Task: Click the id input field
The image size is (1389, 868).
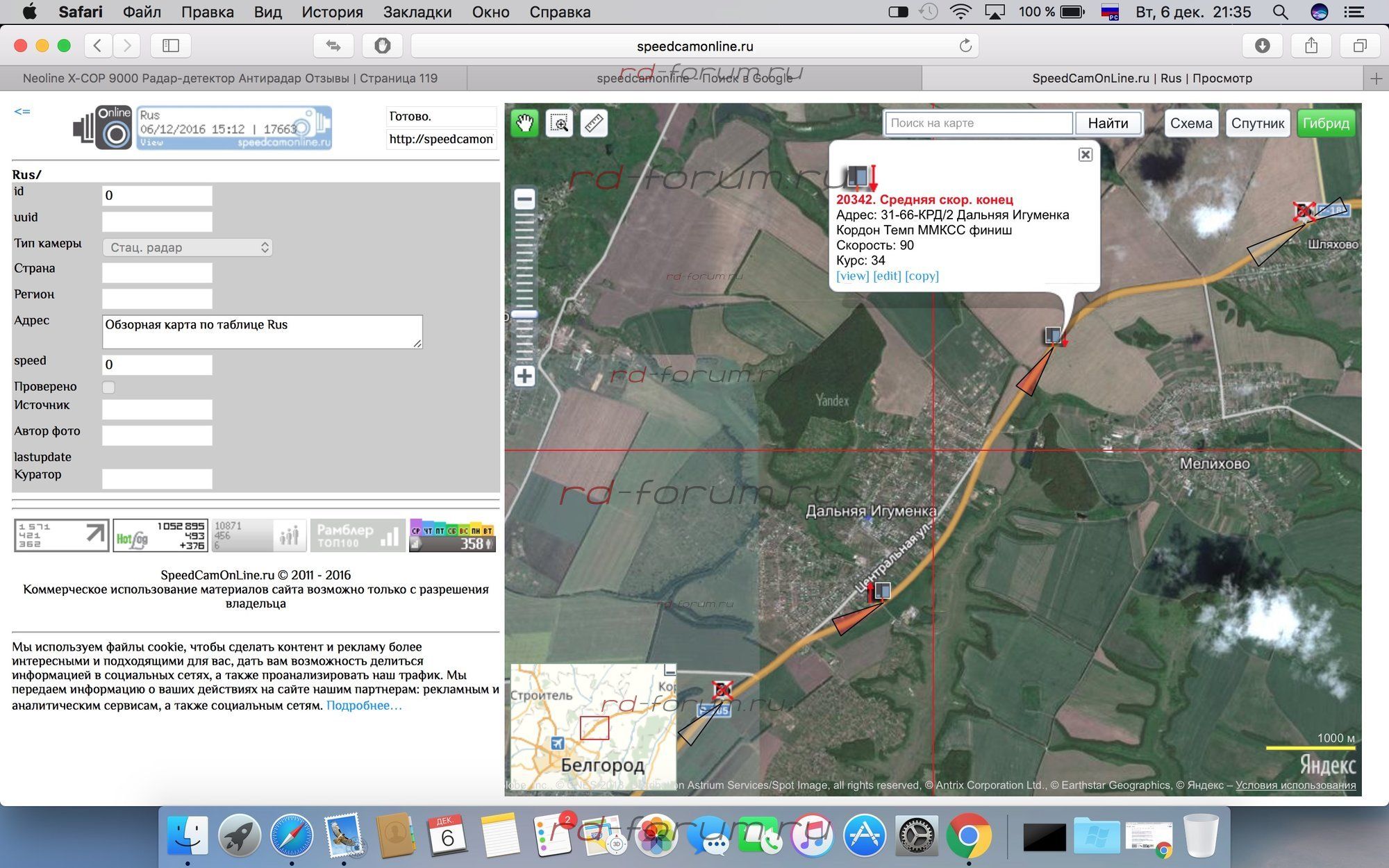Action: pyautogui.click(x=157, y=195)
